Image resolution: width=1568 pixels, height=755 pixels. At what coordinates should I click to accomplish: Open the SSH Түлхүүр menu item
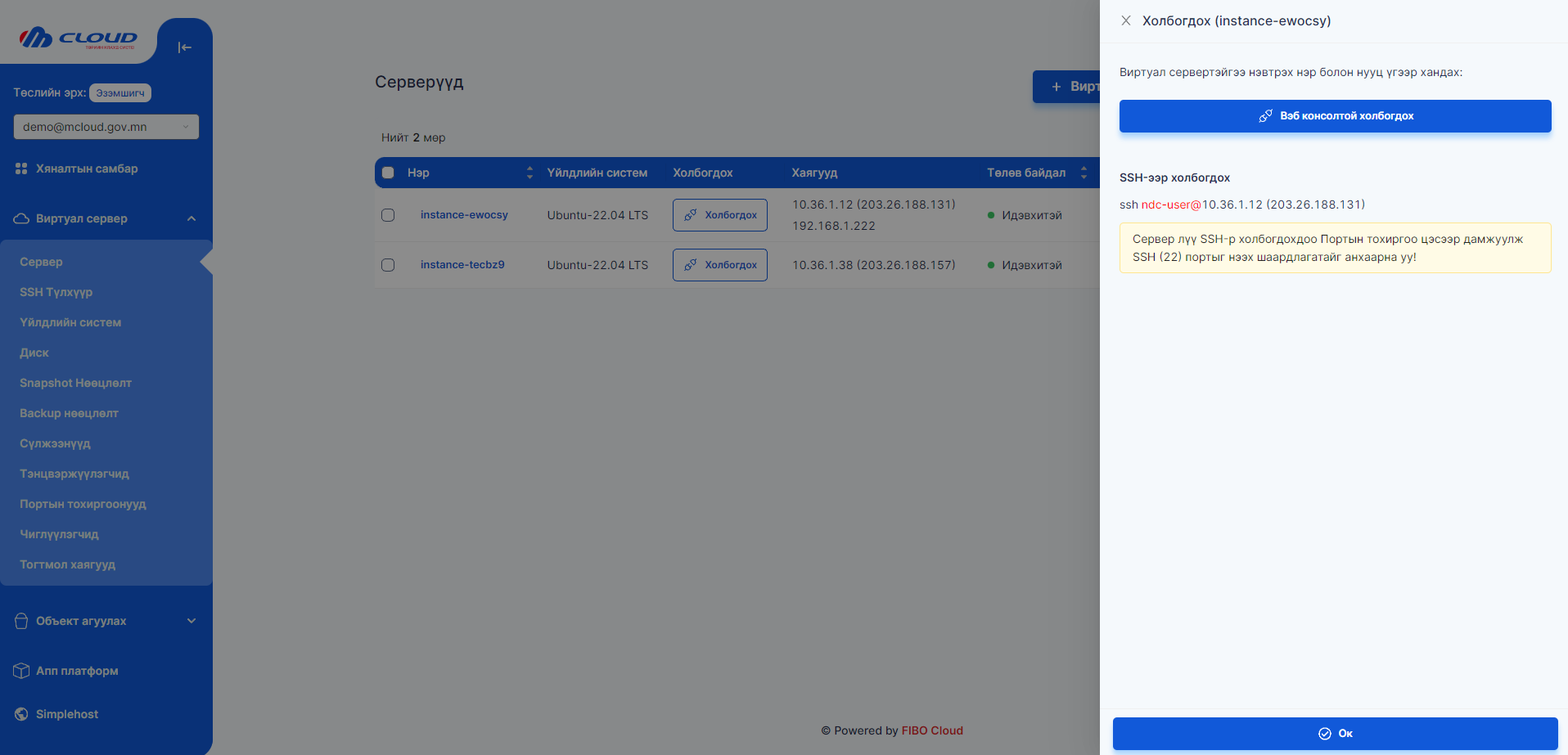click(56, 292)
